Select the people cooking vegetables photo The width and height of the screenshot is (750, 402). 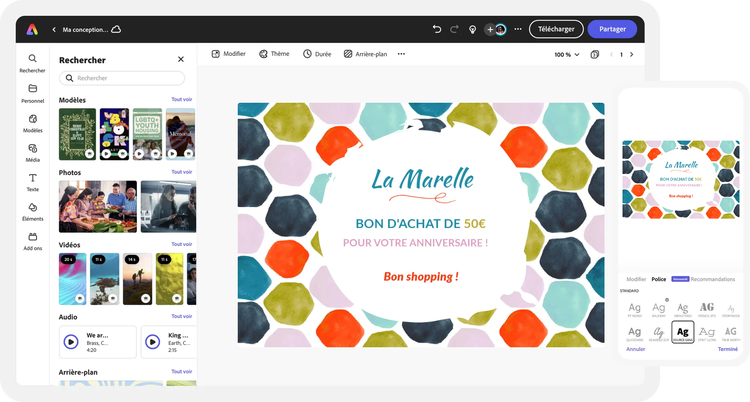tap(98, 207)
